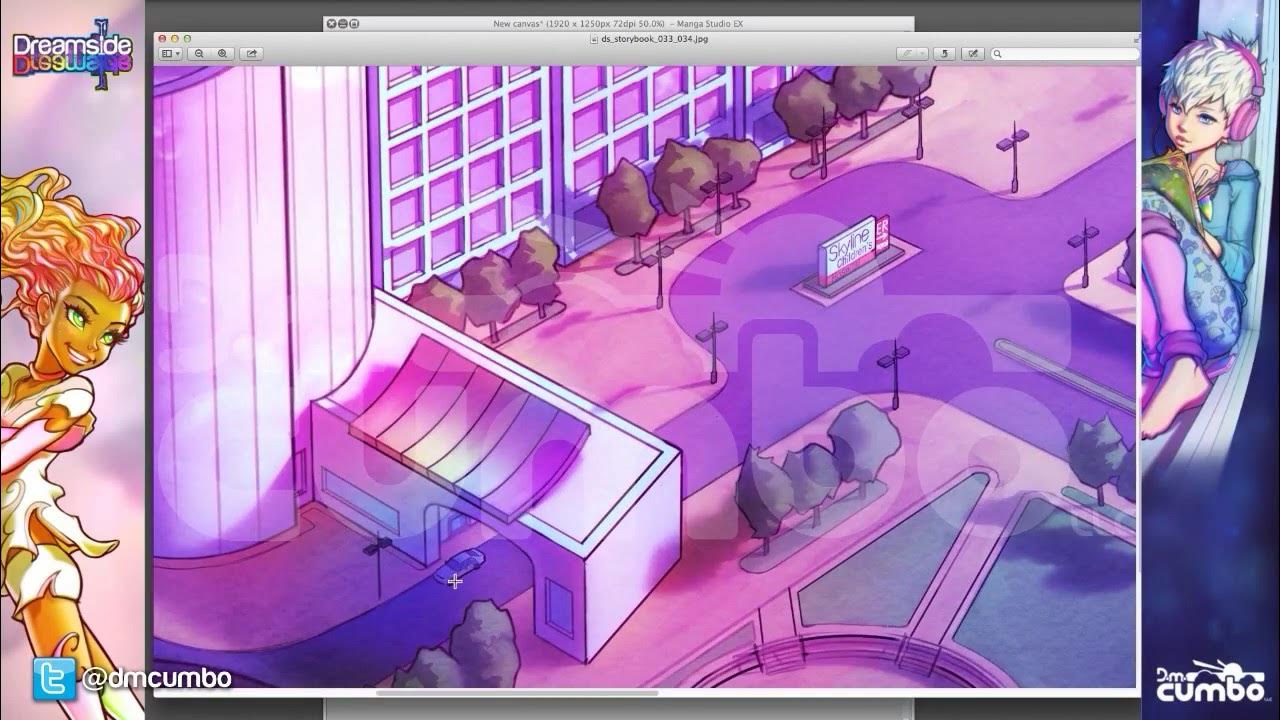Show the edit markup toolbar
1280x720 pixels.
pos(972,53)
